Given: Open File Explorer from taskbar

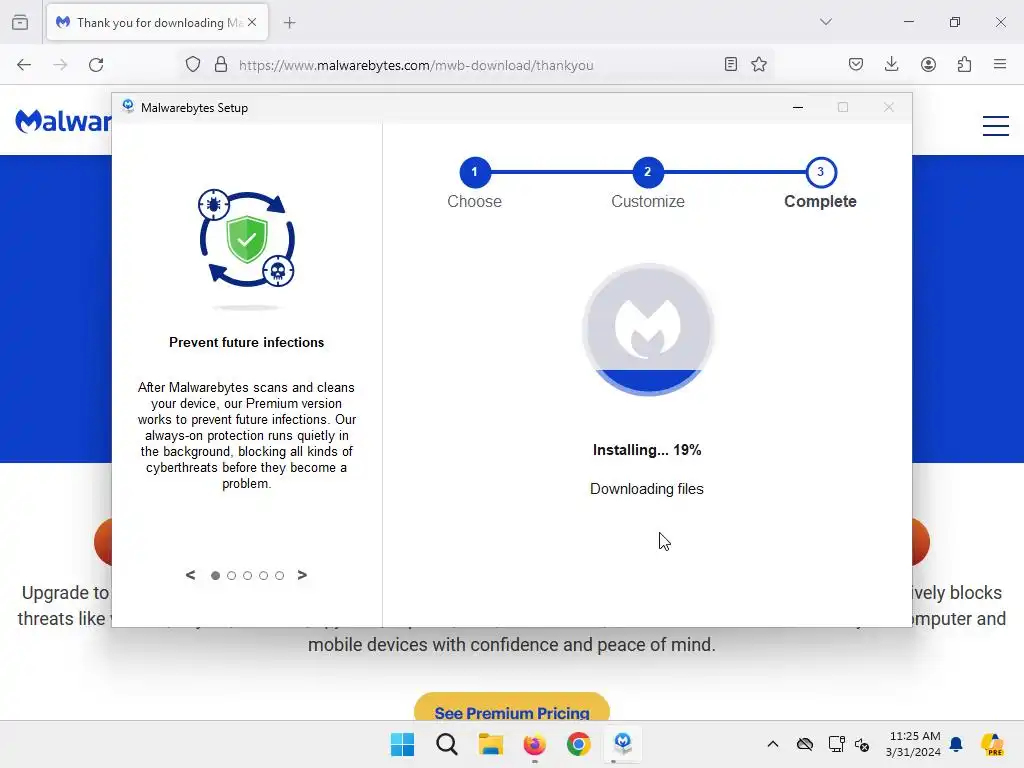Looking at the screenshot, I should (490, 744).
